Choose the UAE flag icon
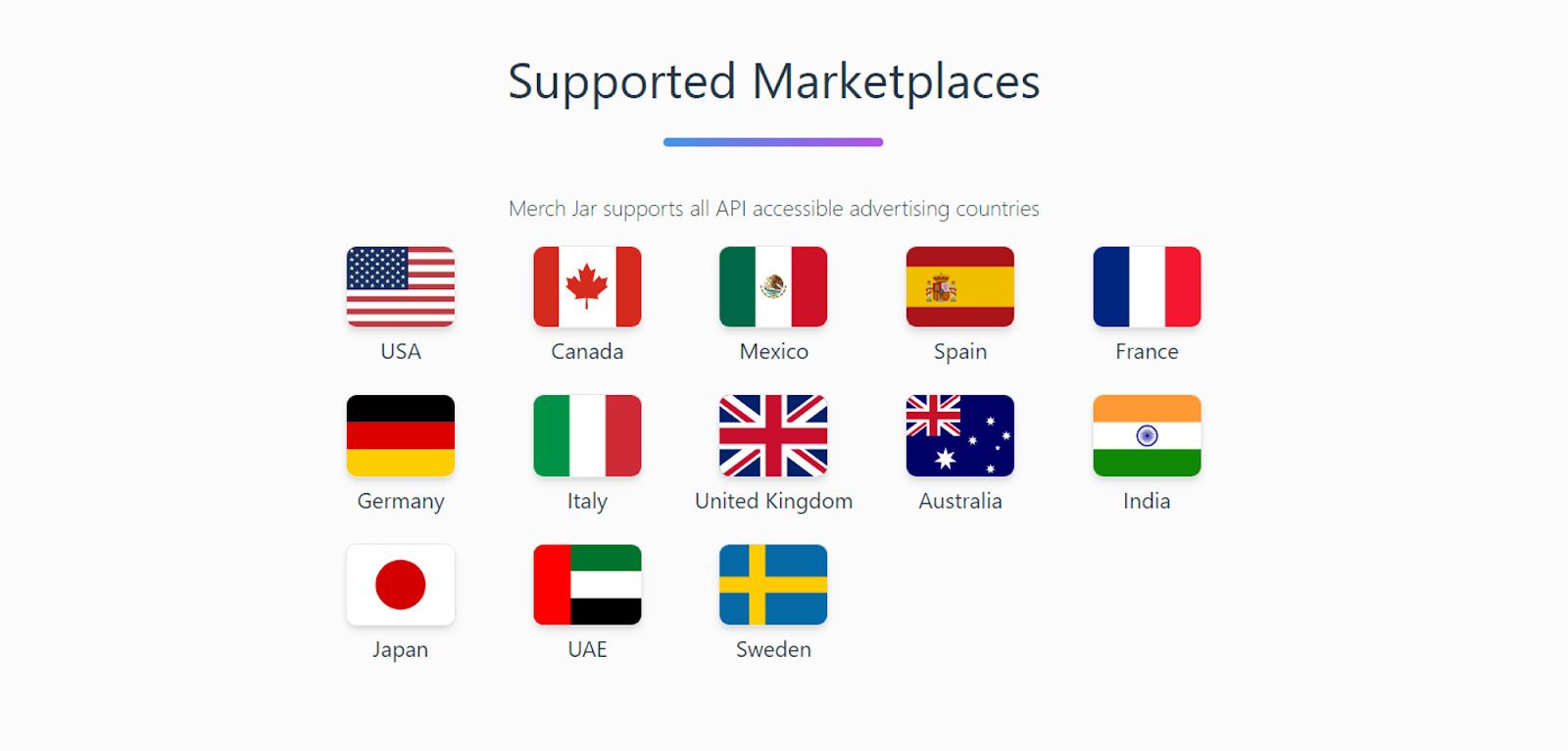 [587, 584]
